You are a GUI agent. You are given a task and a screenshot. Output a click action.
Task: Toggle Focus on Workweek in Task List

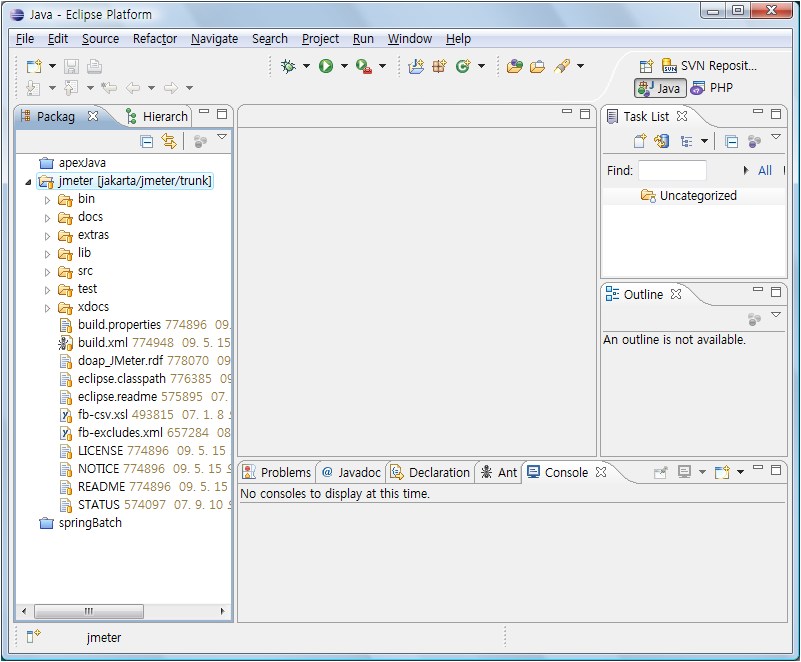[x=754, y=141]
